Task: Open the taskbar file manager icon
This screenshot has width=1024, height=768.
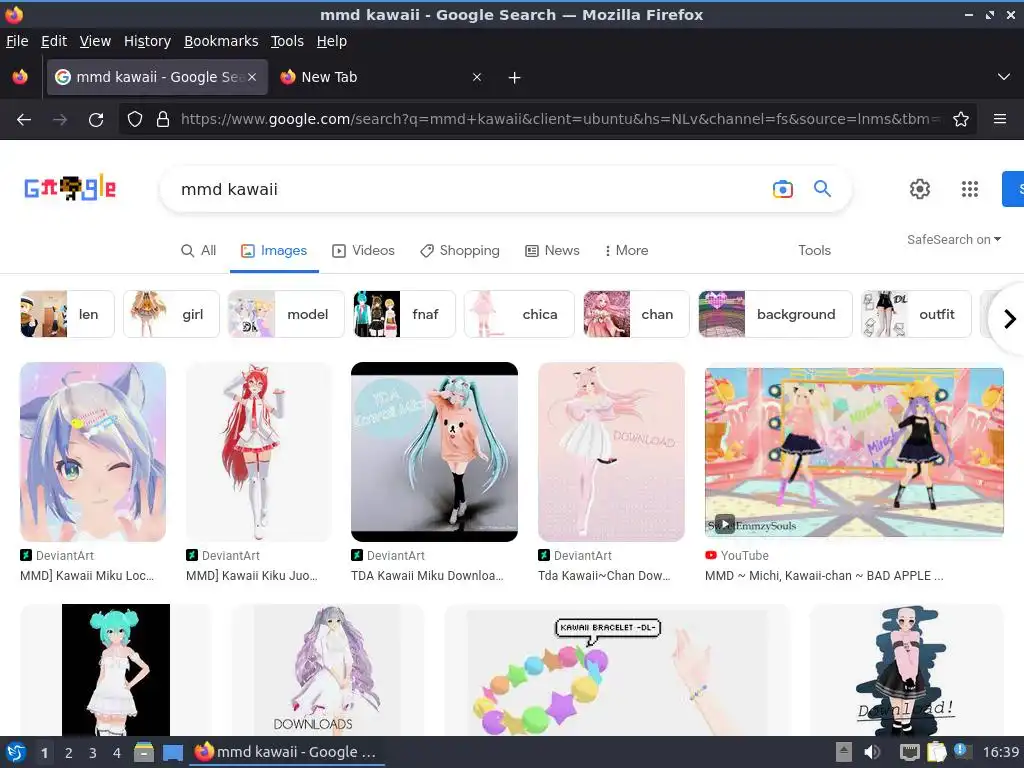Action: pos(144,752)
